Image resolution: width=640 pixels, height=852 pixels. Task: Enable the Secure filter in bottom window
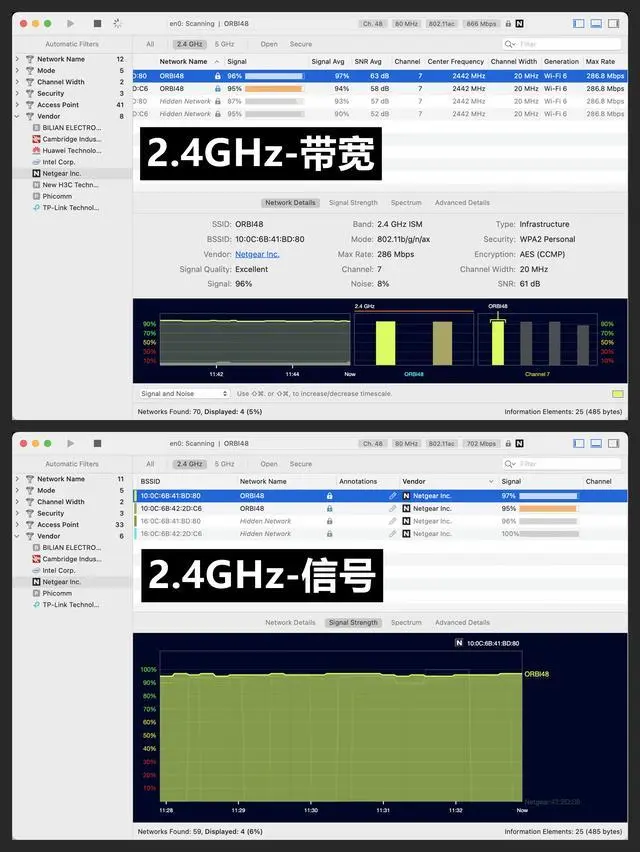pos(301,464)
